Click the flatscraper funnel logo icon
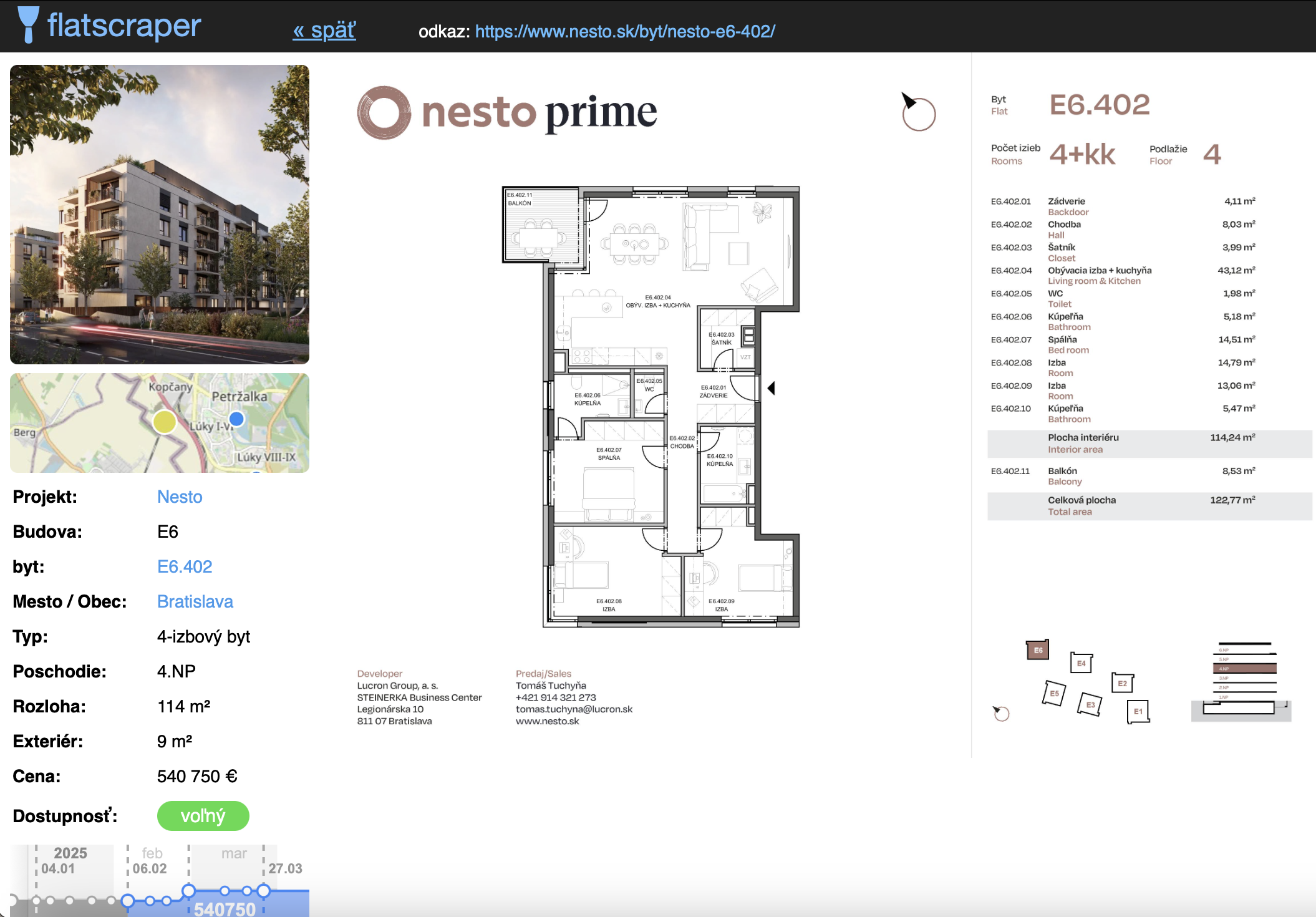 28,24
